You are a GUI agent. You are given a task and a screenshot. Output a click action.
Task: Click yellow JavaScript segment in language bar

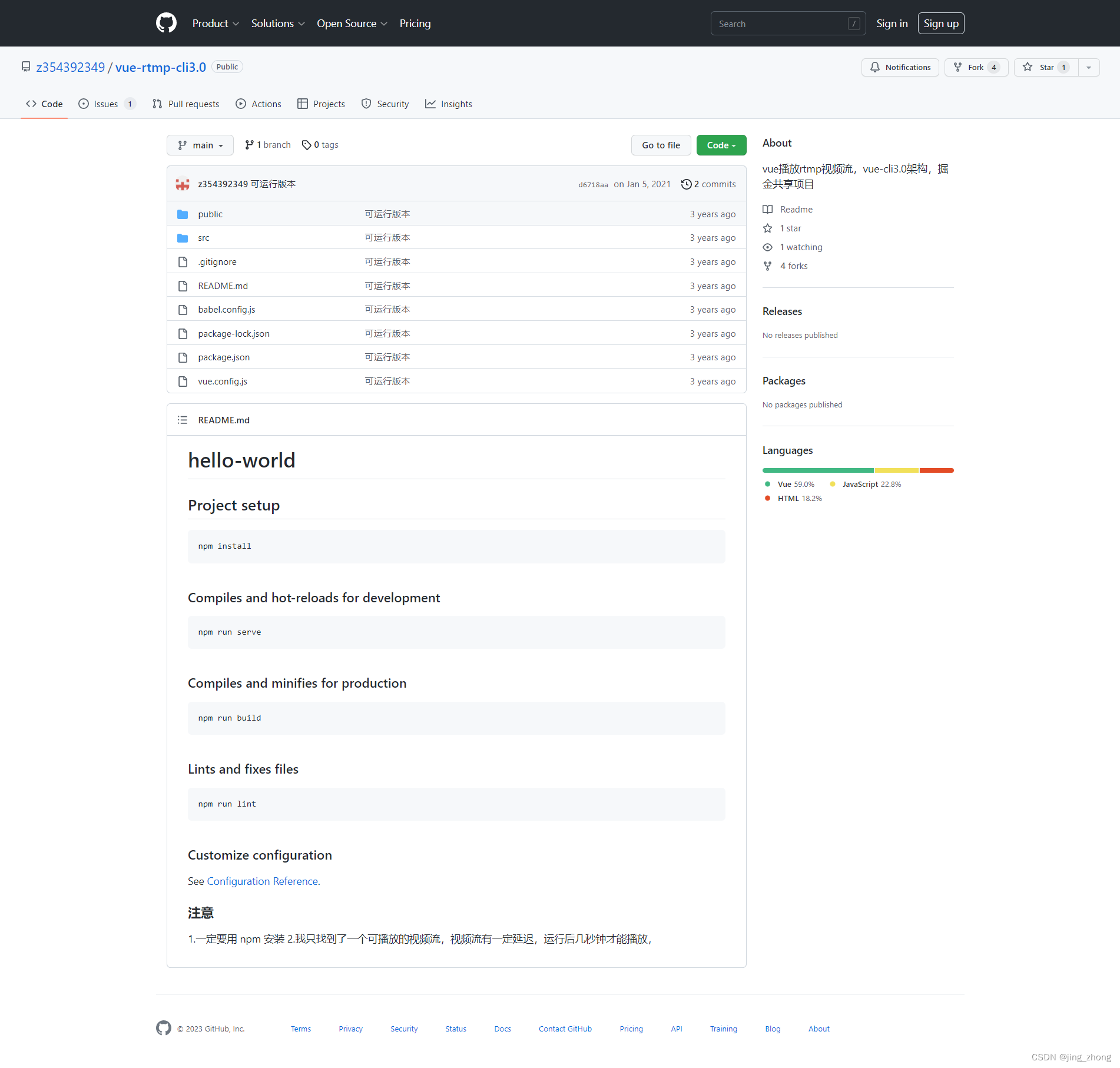click(x=897, y=470)
